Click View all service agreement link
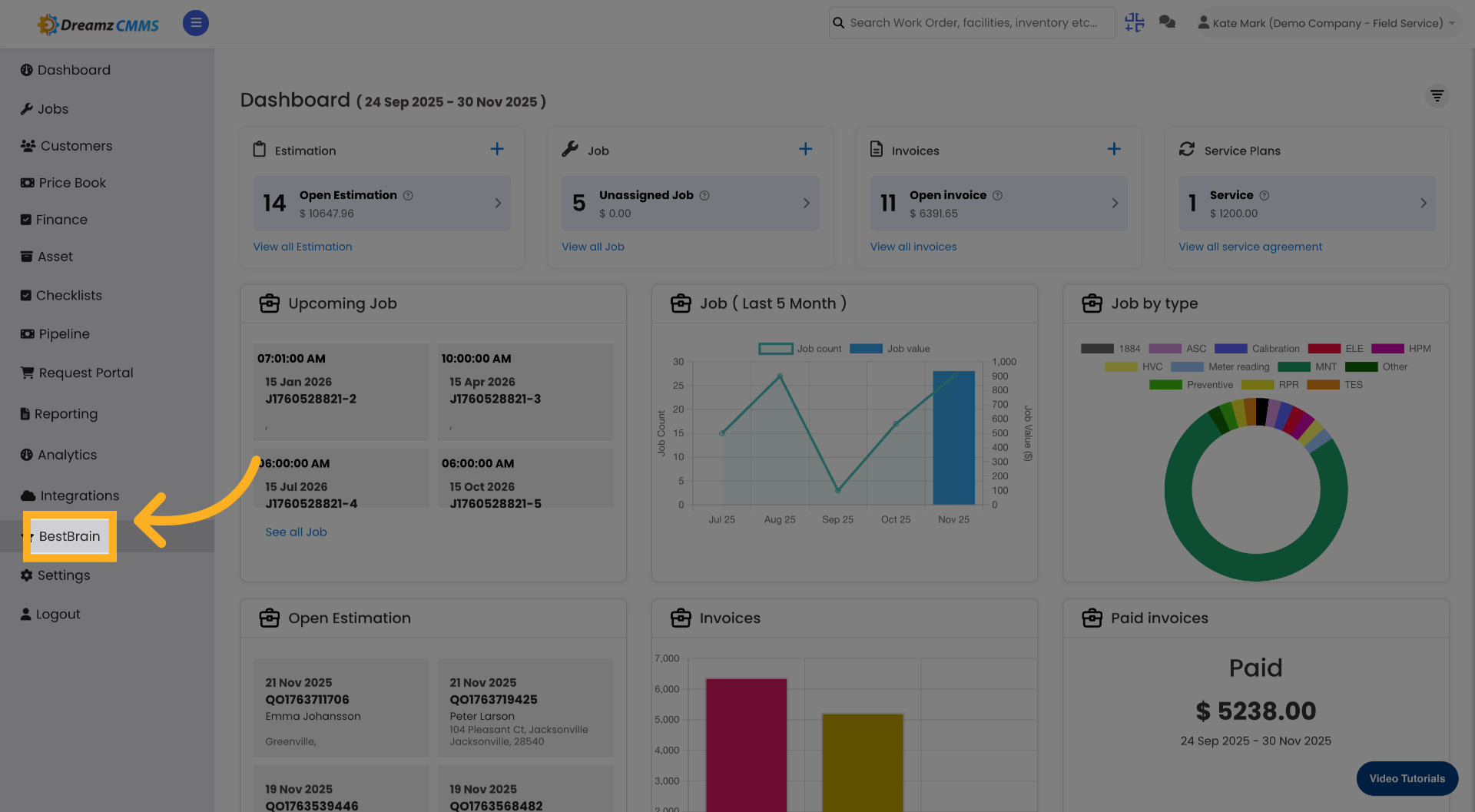The height and width of the screenshot is (812, 1475). [x=1251, y=247]
